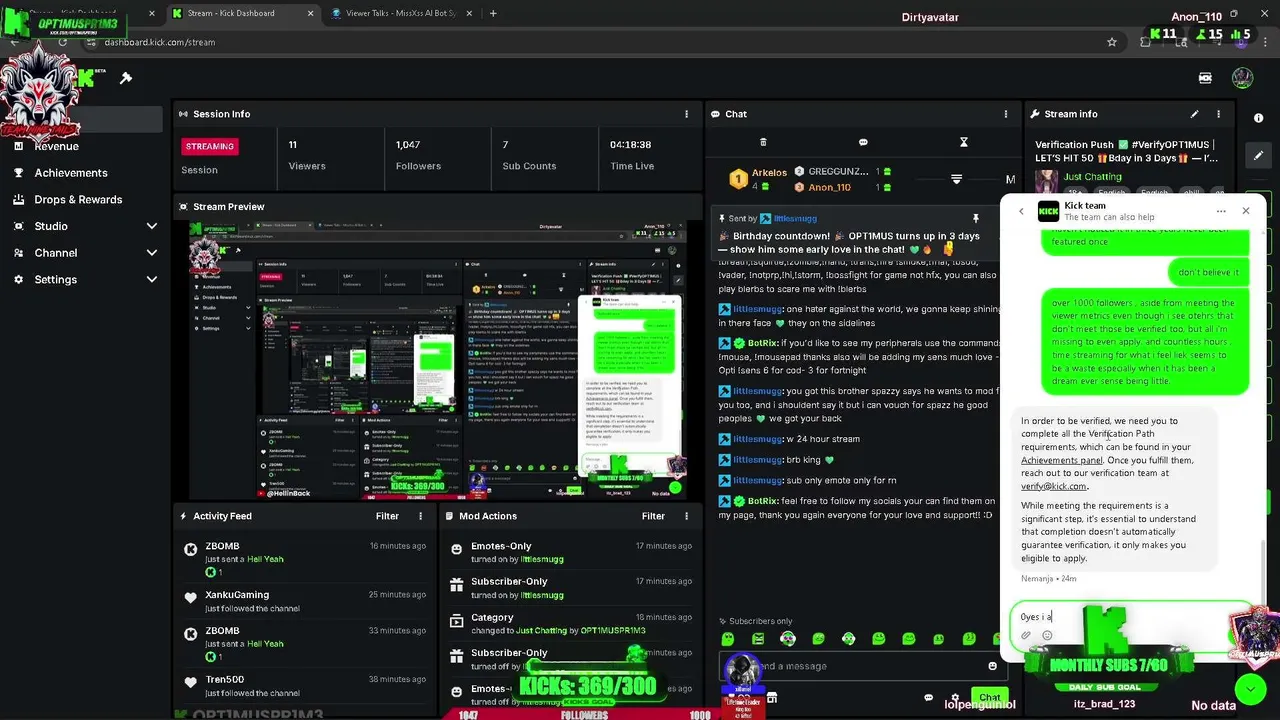Screen dimensions: 1280x720
Task: Open Mod Actions three-dot menu
Action: pyautogui.click(x=686, y=516)
